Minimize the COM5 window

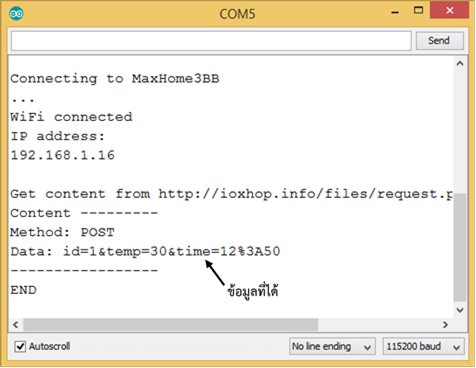[x=395, y=12]
